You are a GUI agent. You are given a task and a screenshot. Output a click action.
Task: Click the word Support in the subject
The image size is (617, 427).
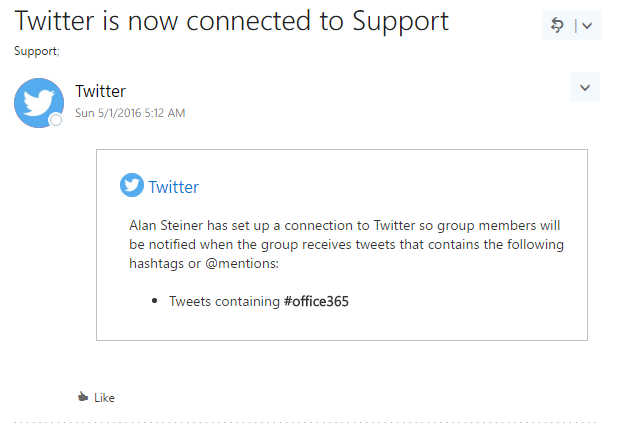[398, 20]
